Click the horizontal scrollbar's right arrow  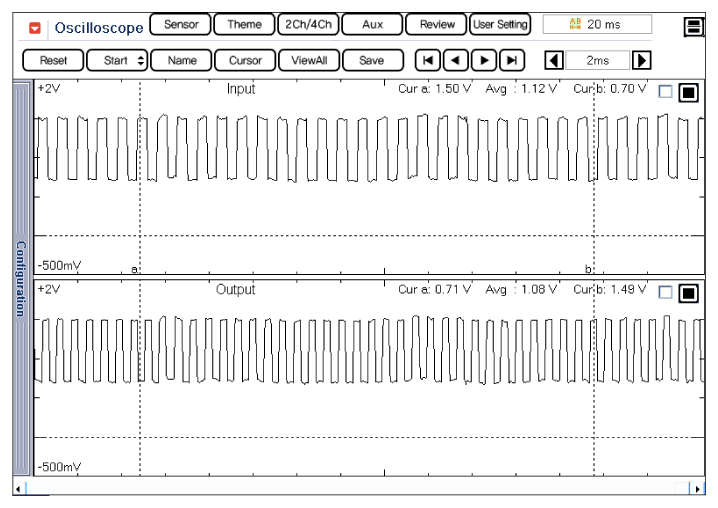[x=697, y=489]
